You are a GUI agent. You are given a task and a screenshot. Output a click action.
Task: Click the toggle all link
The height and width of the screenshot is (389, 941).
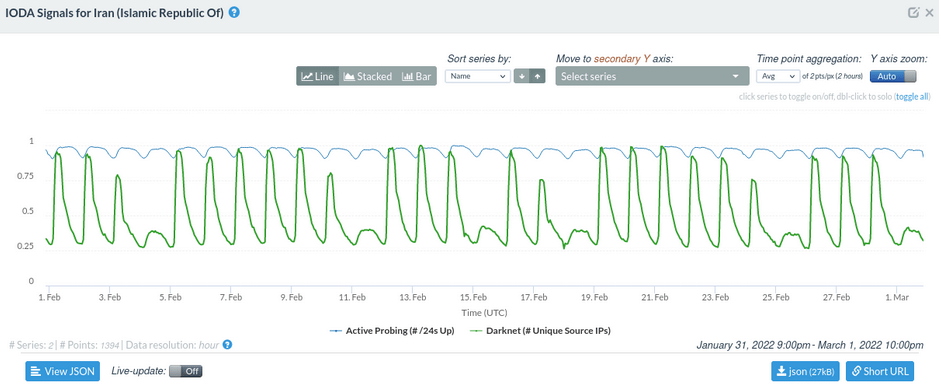912,96
